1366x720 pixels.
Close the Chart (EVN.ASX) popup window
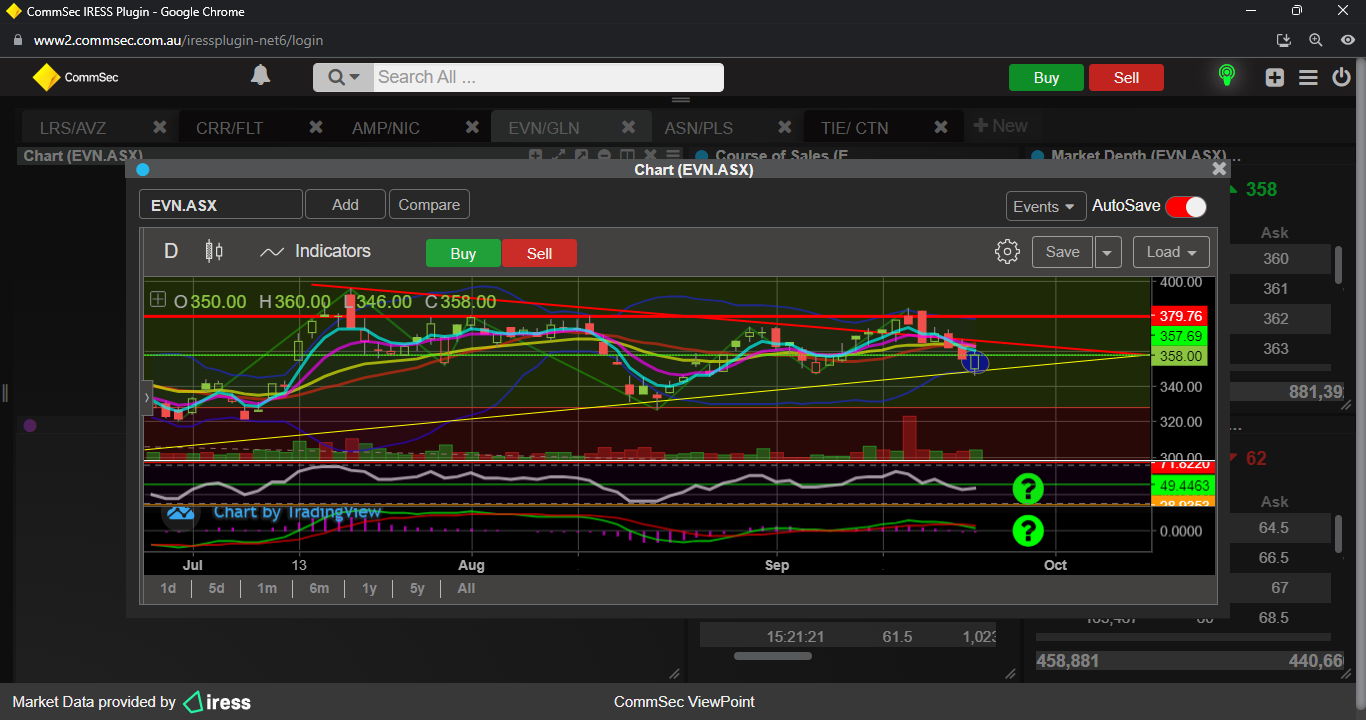1219,169
